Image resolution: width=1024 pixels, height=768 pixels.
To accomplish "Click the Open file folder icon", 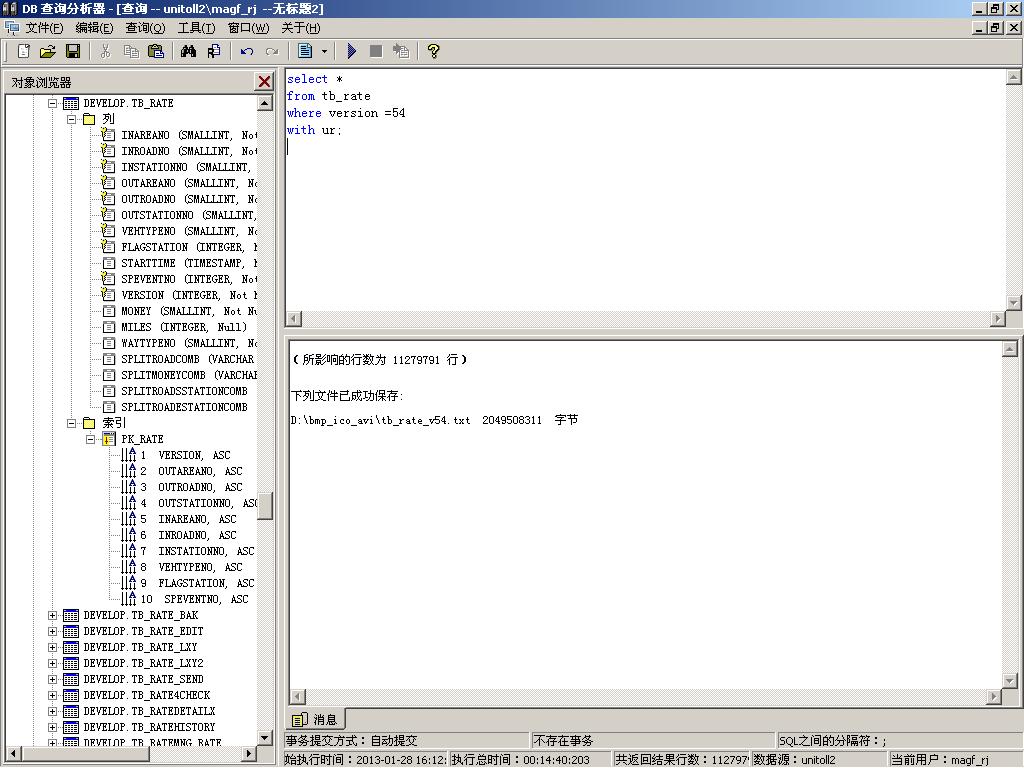I will click(x=47, y=51).
